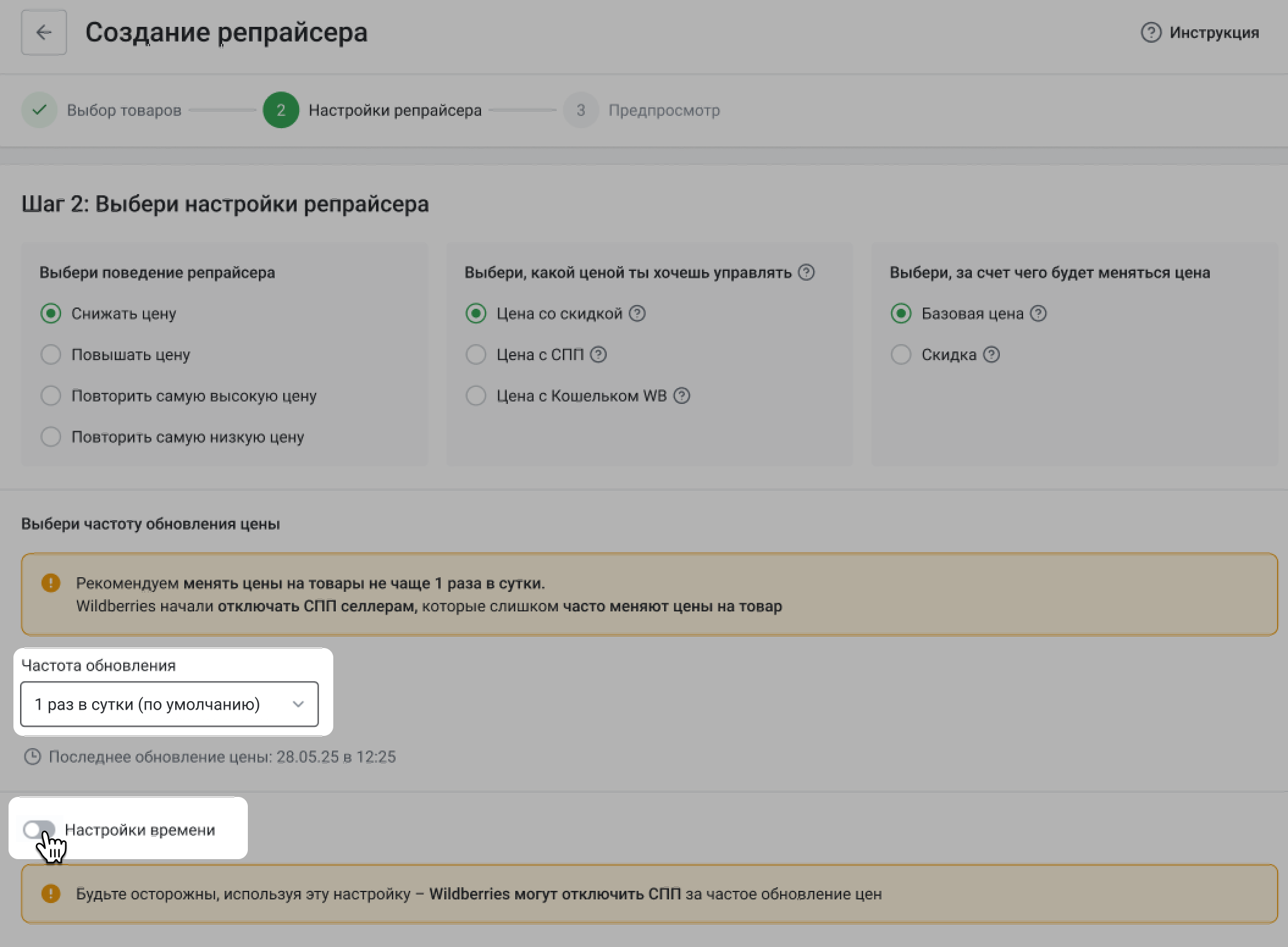Click the chevron arrow in the frequency dropdown

[x=298, y=704]
